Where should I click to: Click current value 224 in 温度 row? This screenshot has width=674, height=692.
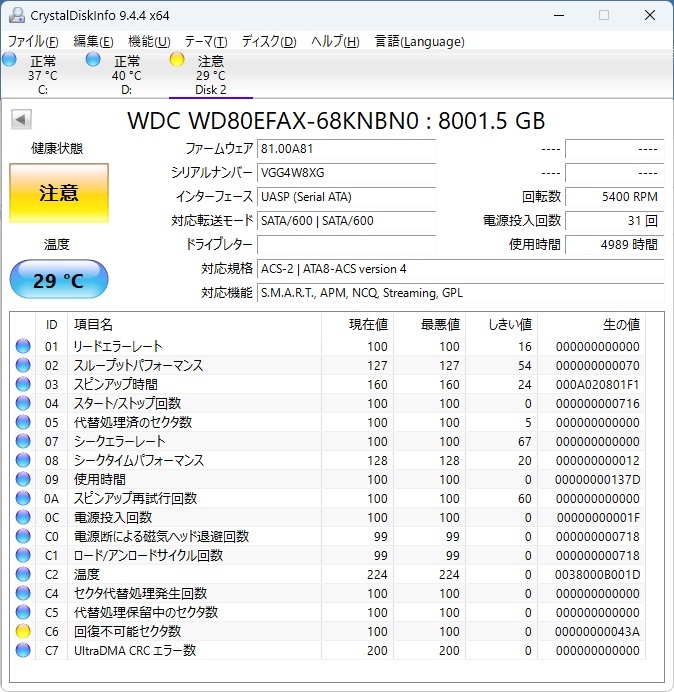[x=377, y=575]
